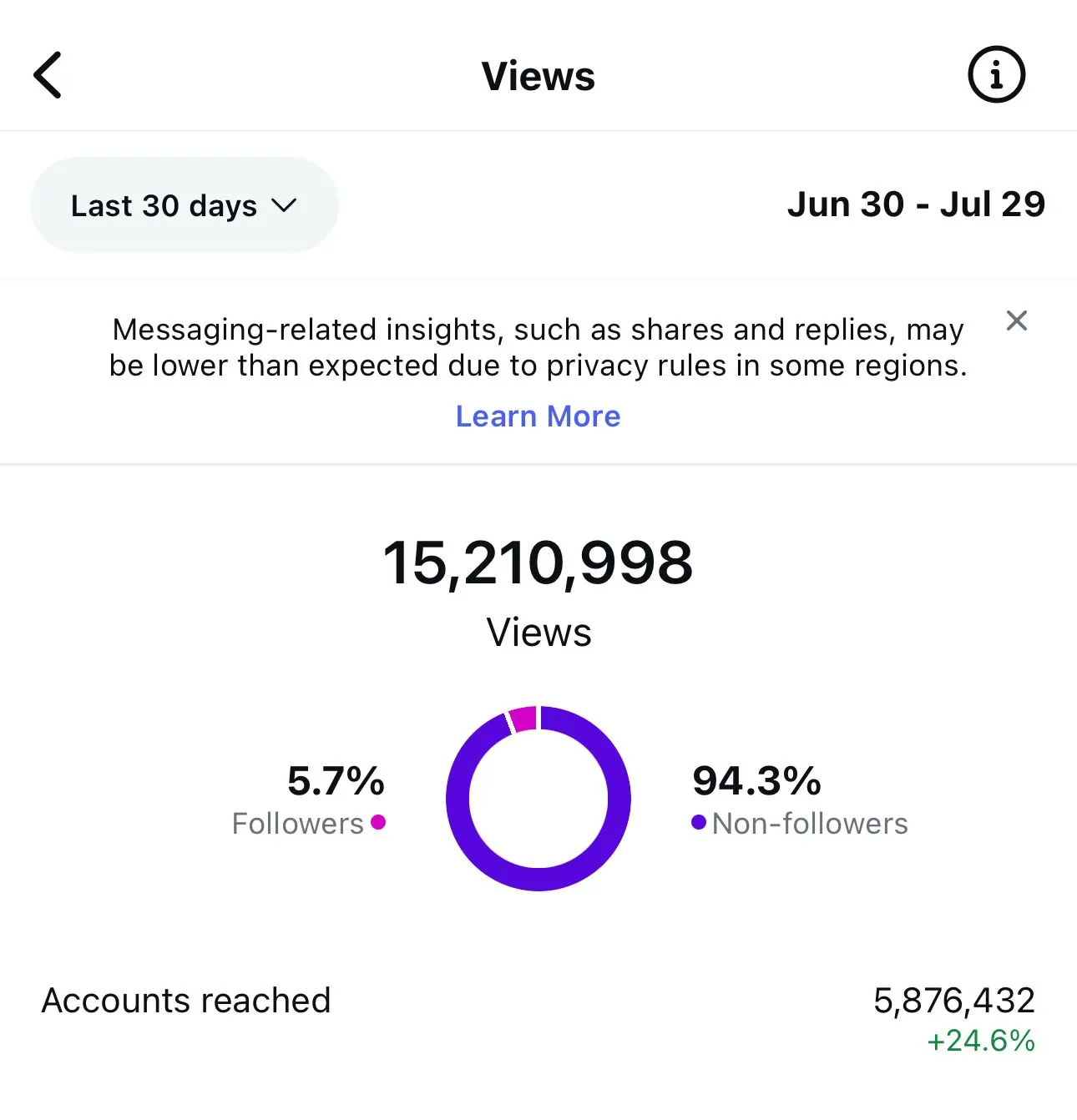Tap the +24.6% growth indicator
The height and width of the screenshot is (1120, 1077).
click(x=980, y=1042)
